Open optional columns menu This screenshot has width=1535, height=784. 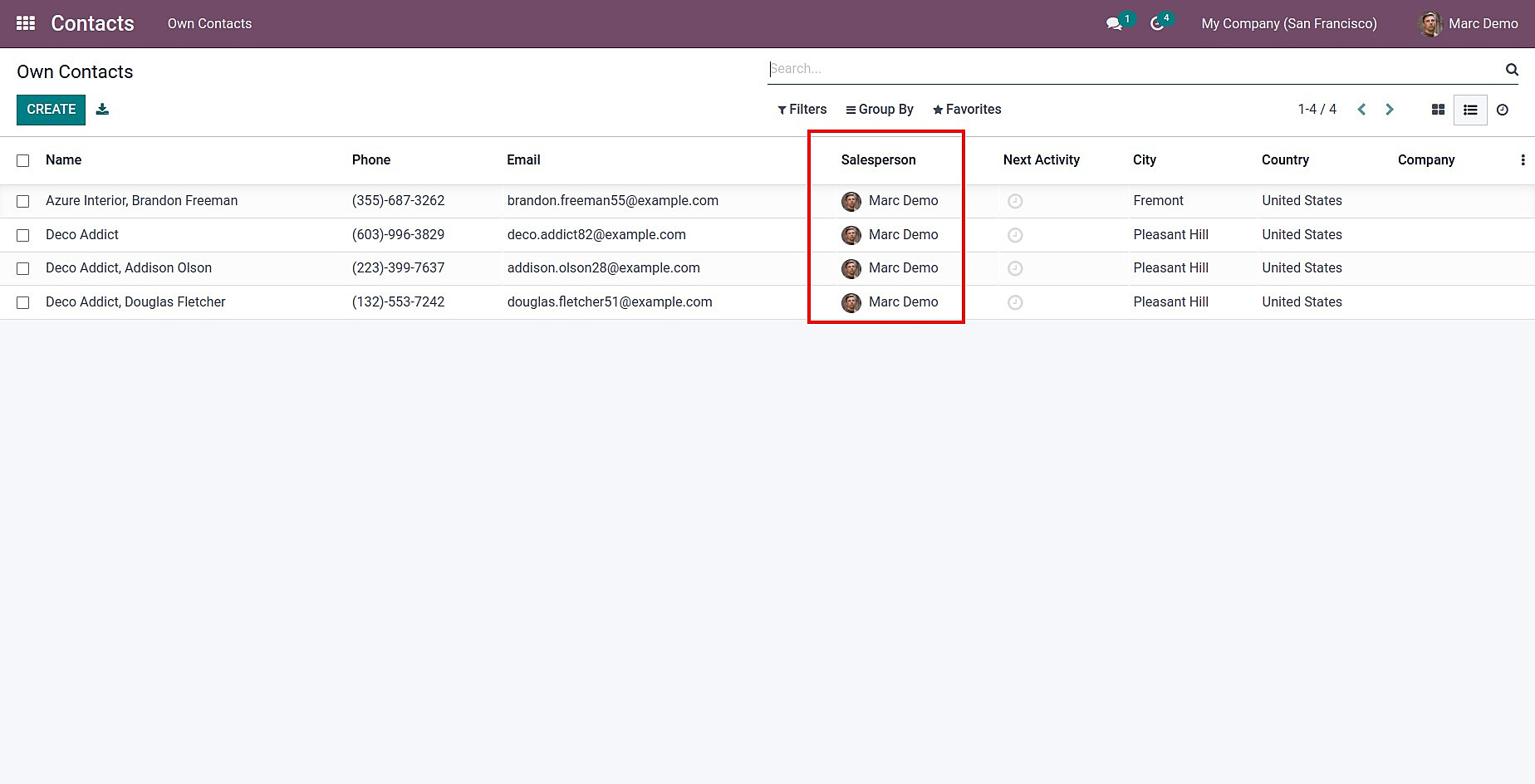tap(1523, 160)
